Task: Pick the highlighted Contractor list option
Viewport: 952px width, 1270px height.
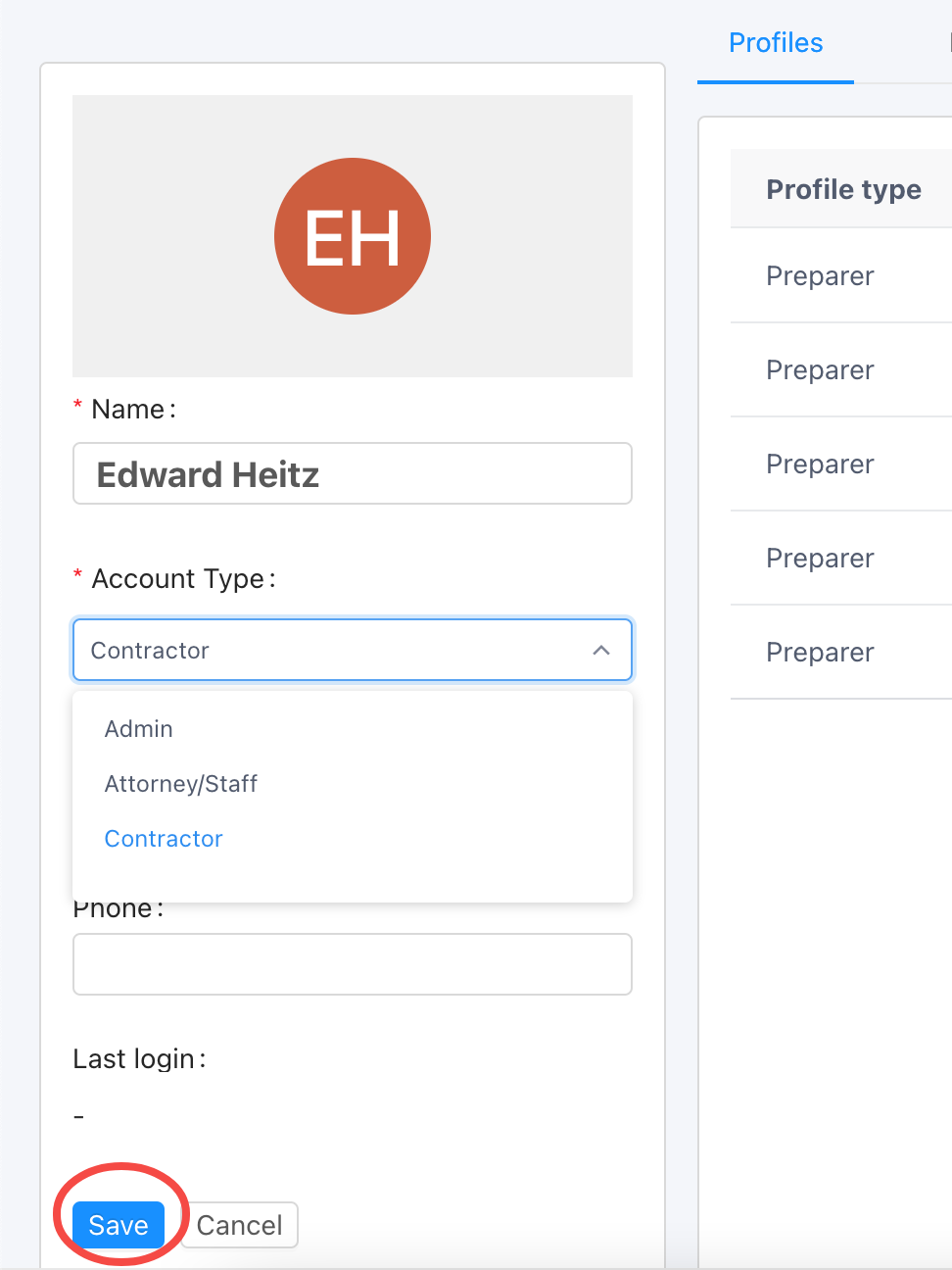Action: pos(164,839)
